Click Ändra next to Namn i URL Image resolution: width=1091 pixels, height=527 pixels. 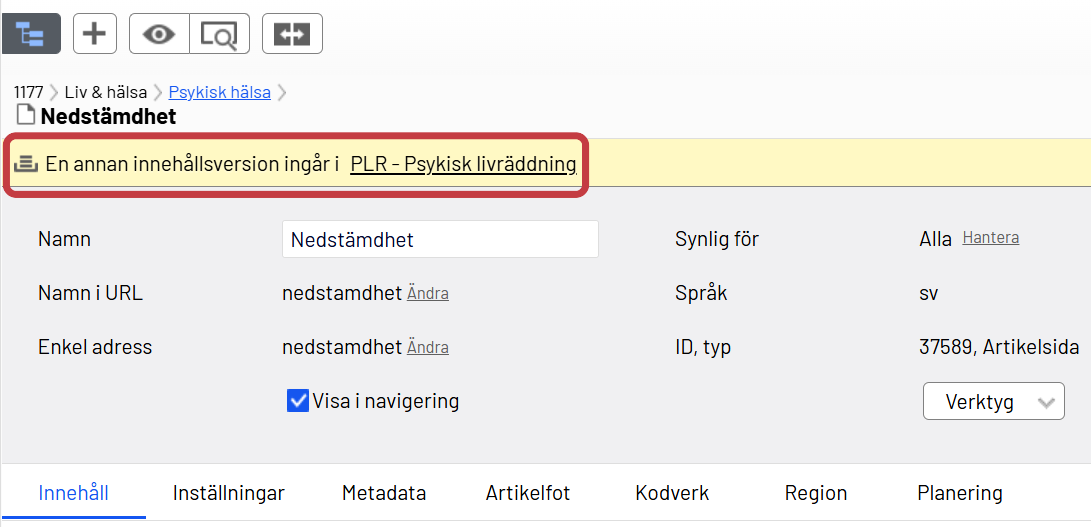tap(428, 294)
